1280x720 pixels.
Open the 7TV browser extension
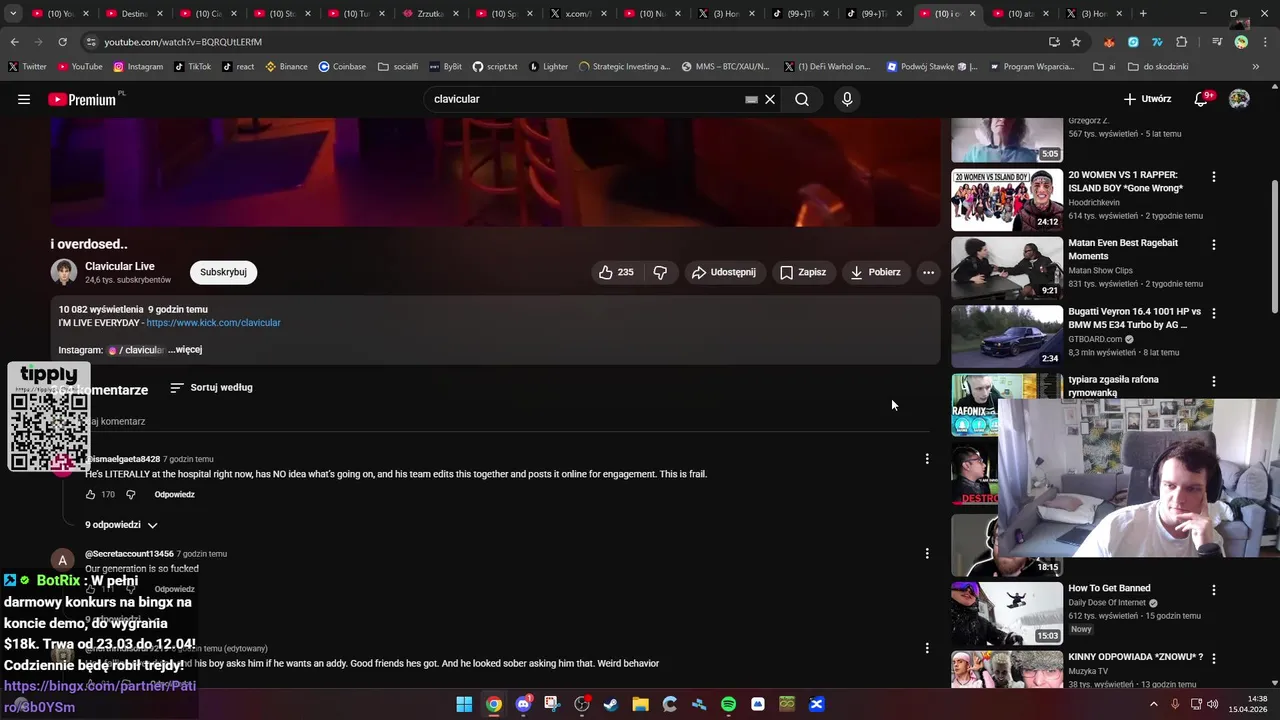1157,42
